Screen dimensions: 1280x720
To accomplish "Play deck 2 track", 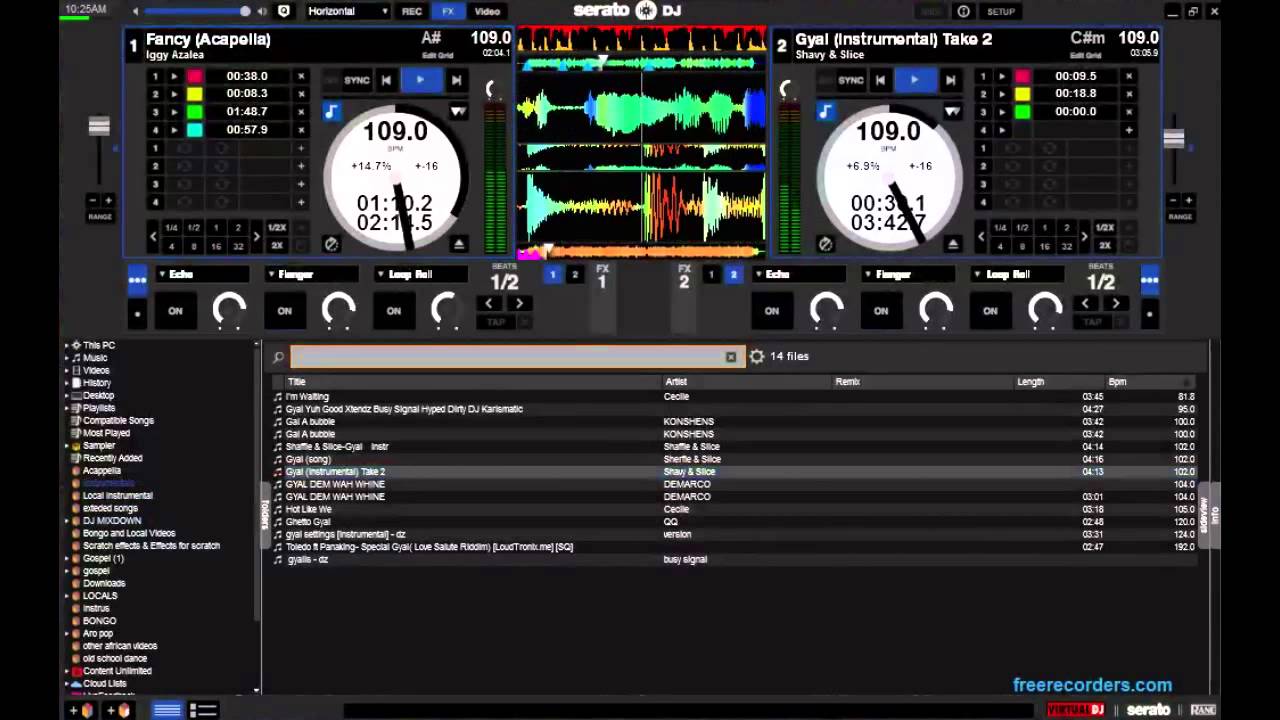I will (914, 80).
